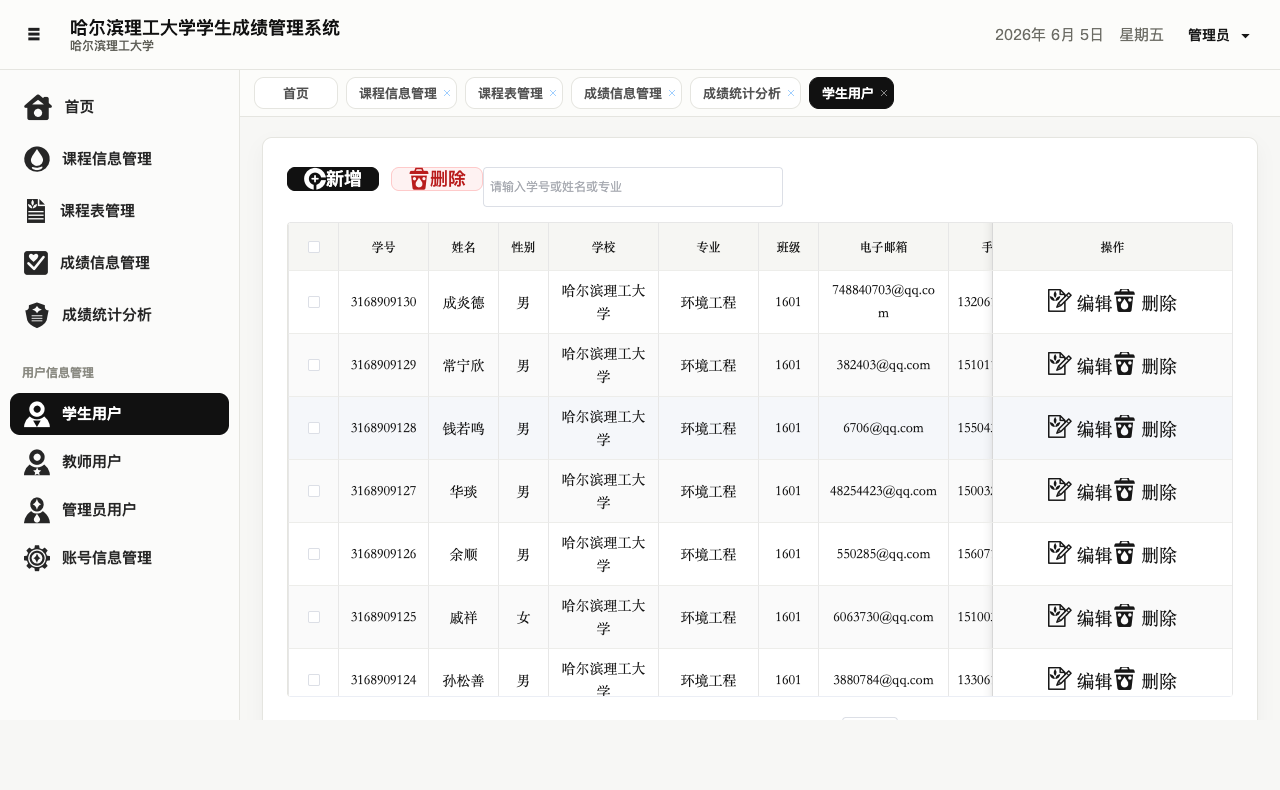Viewport: 1280px width, 790px height.
Task: Click the 成绩信息管理 checkmark icon
Action: pyautogui.click(x=36, y=263)
